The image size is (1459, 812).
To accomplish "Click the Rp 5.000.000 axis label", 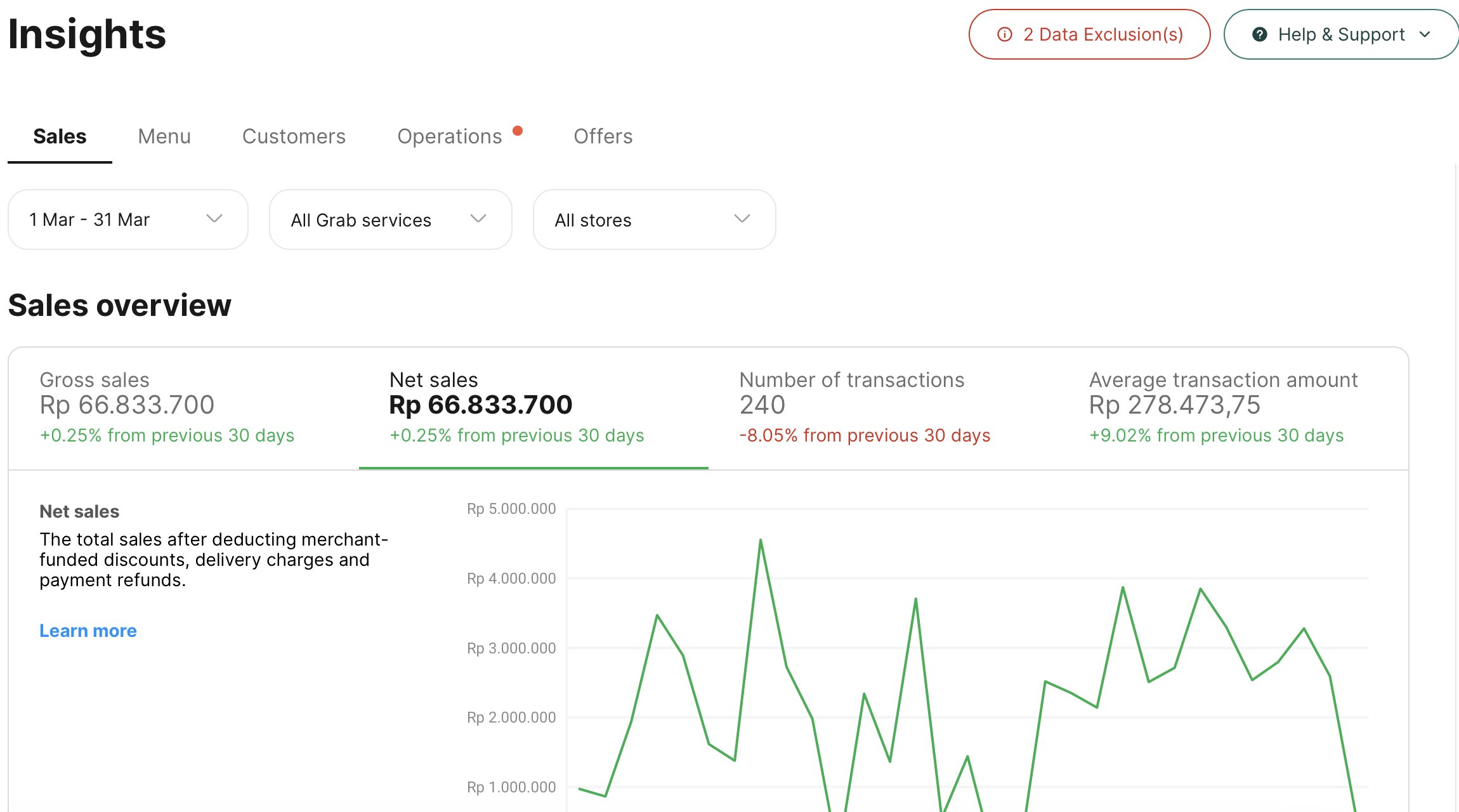I will [511, 509].
